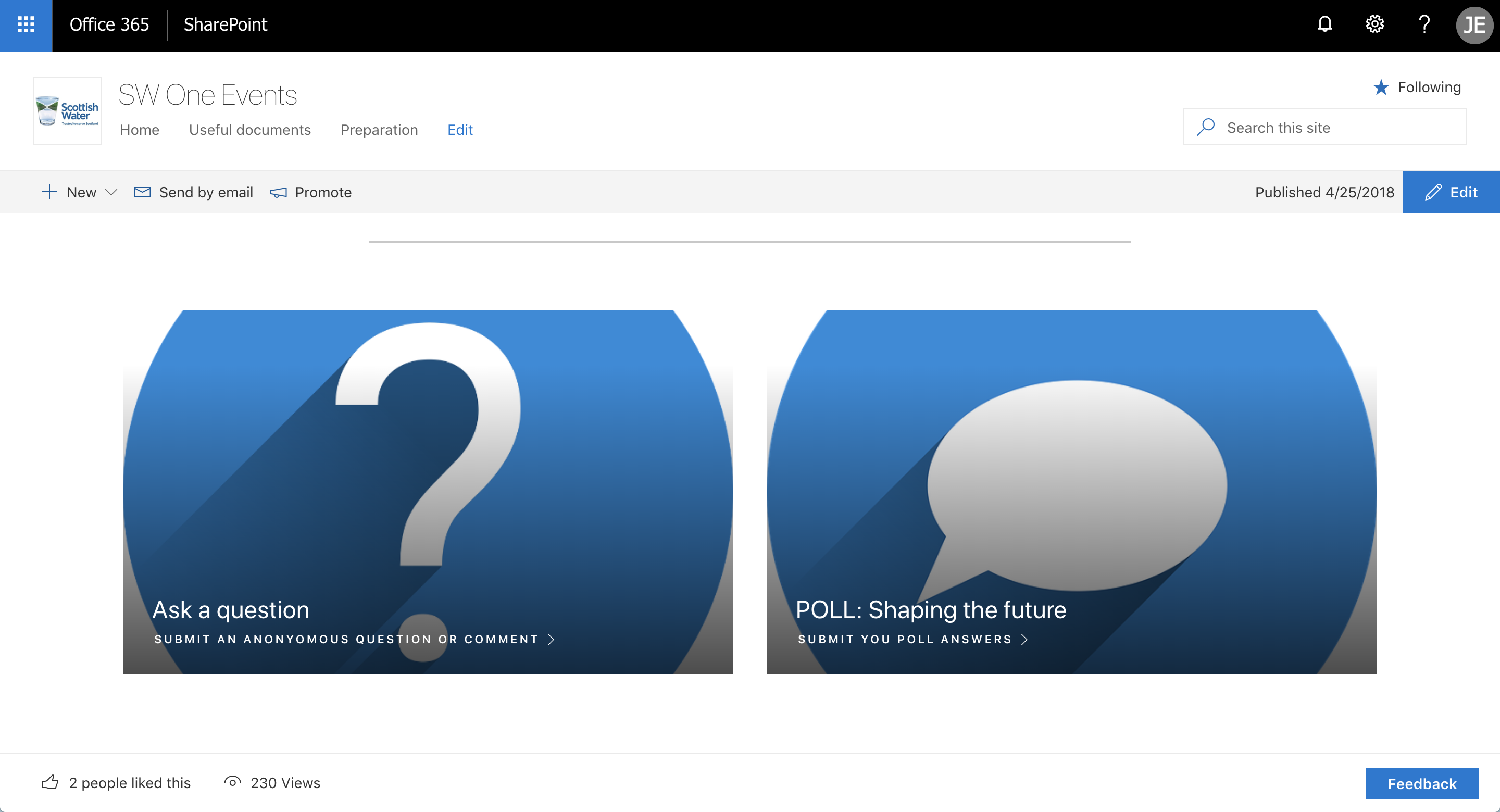Click the SW One Events site title

(208, 95)
